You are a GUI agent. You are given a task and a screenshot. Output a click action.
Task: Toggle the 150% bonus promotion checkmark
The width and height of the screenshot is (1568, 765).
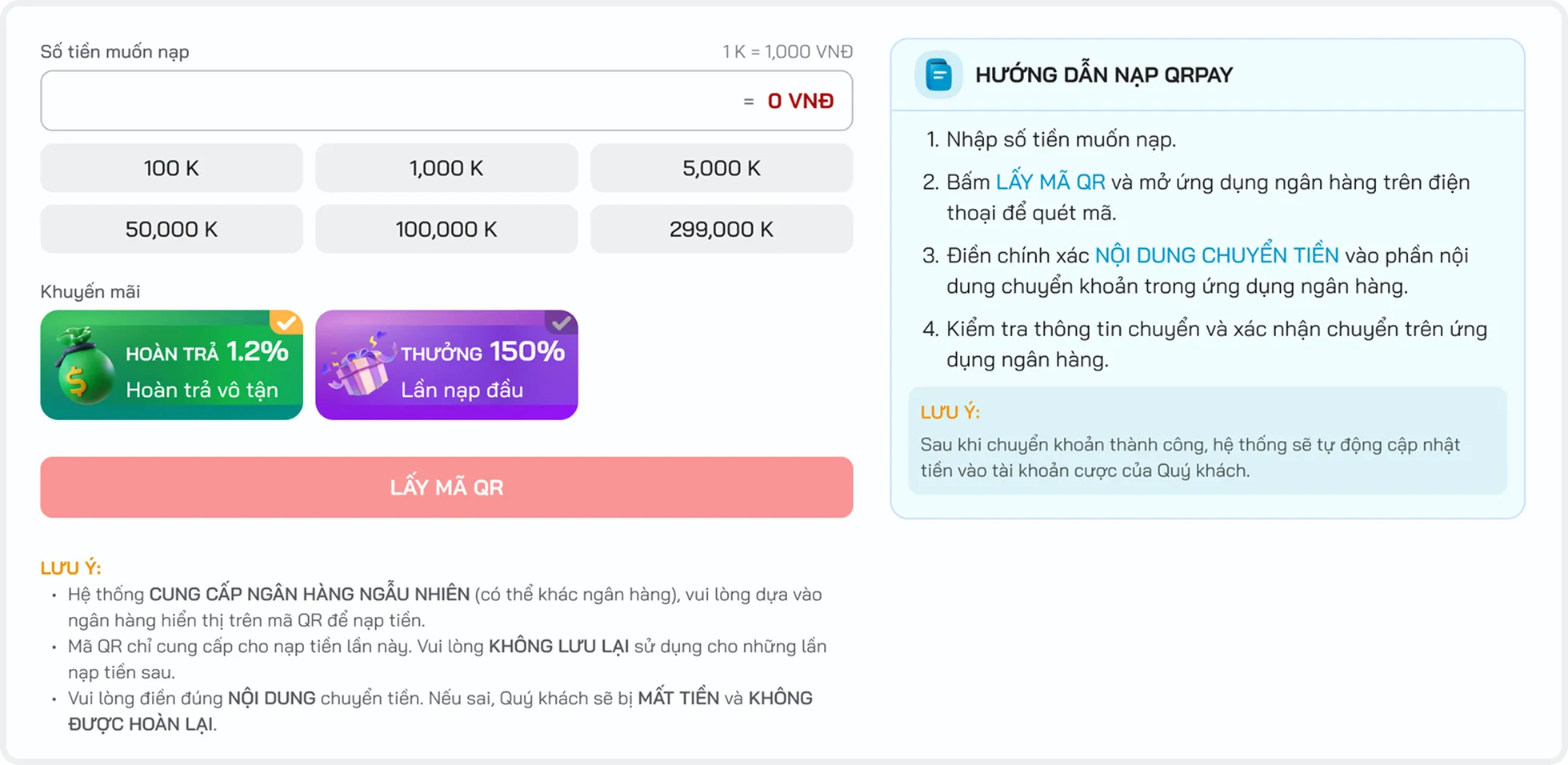pos(562,322)
